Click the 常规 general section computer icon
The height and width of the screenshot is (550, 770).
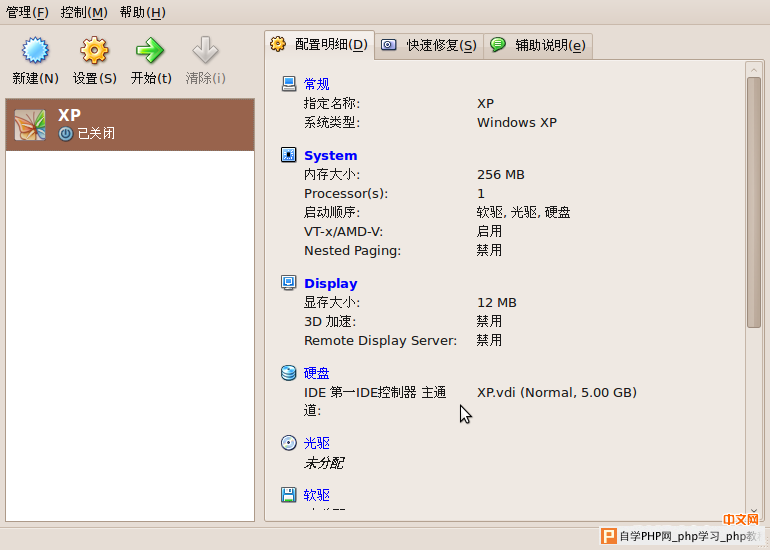[289, 84]
